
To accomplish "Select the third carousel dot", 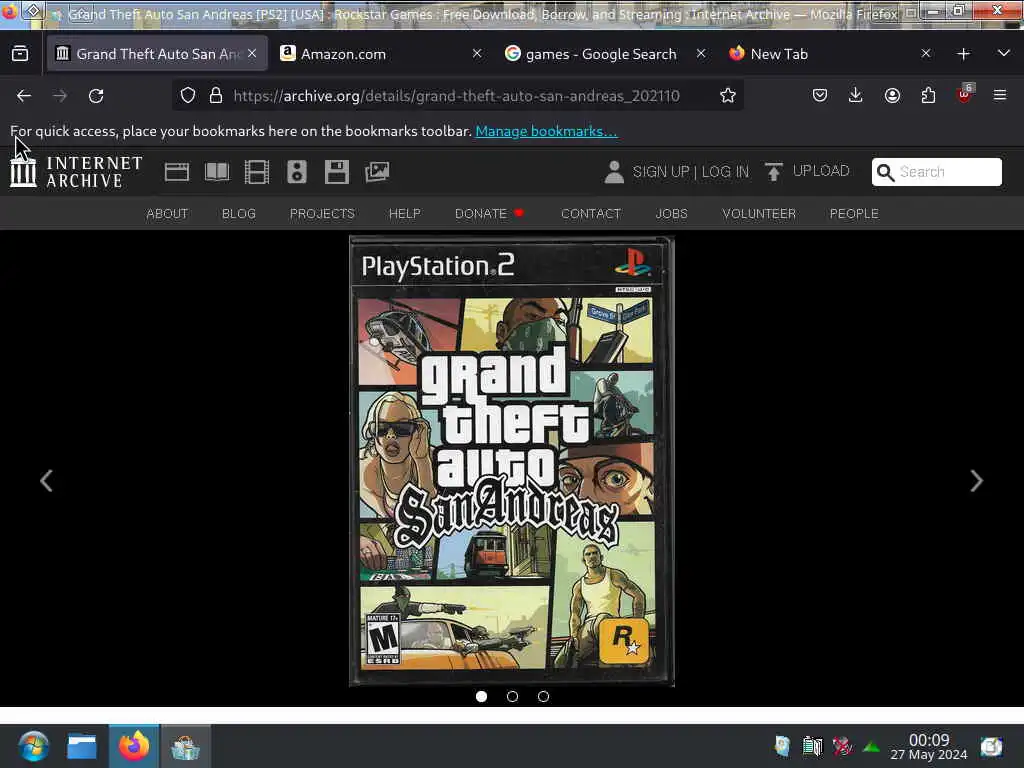I will click(x=543, y=697).
